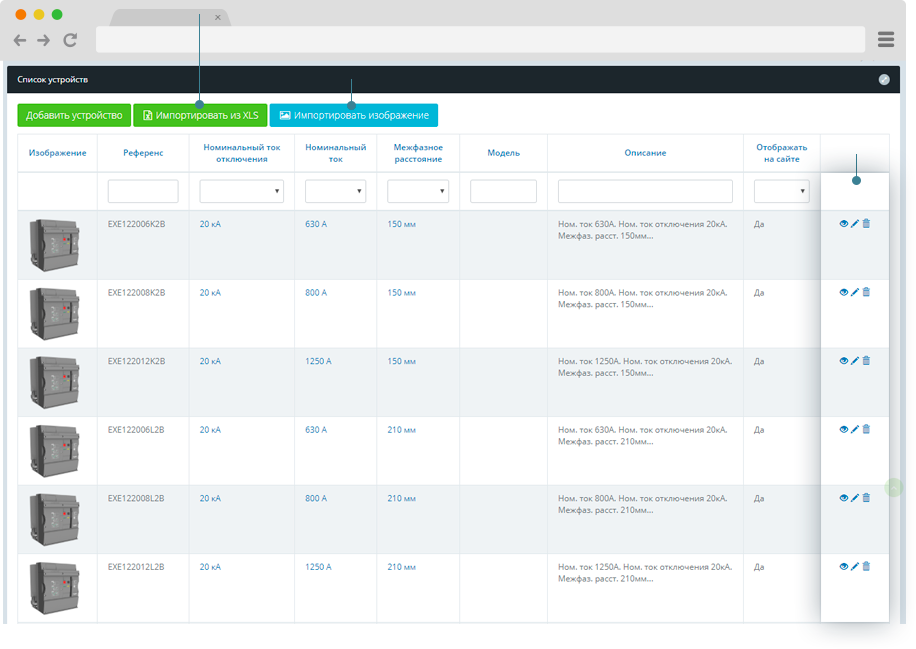Click the browser address bar
Image resolution: width=916 pixels, height=649 pixels.
click(480, 39)
